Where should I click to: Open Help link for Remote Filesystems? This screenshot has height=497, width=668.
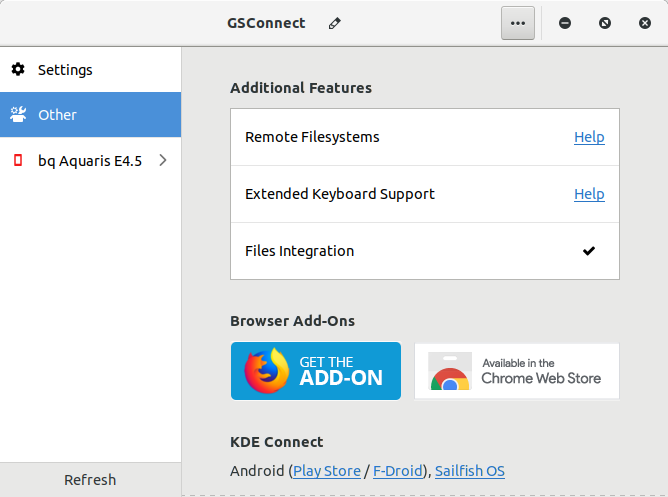tap(589, 137)
